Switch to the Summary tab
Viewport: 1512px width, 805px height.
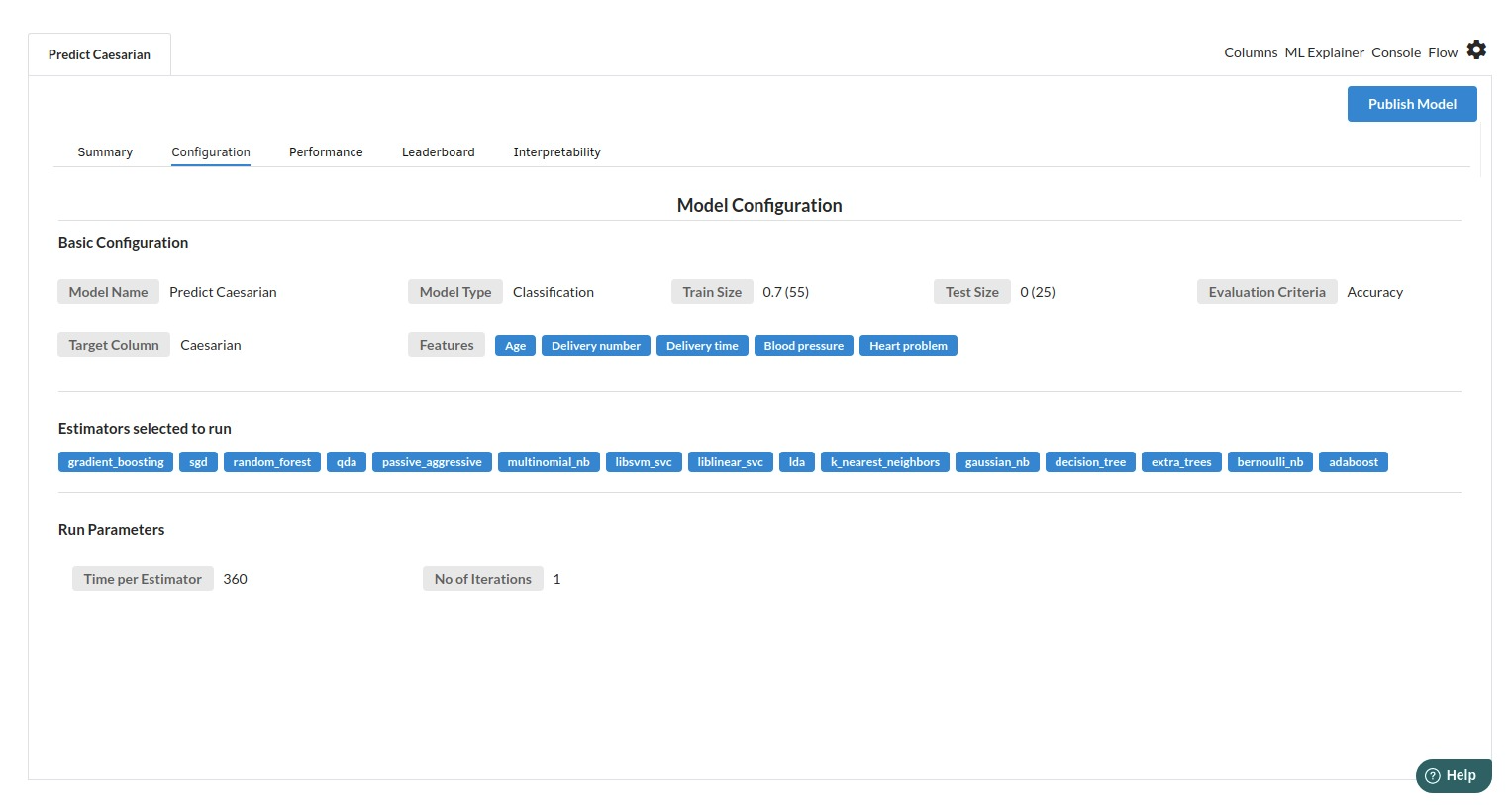tap(105, 152)
